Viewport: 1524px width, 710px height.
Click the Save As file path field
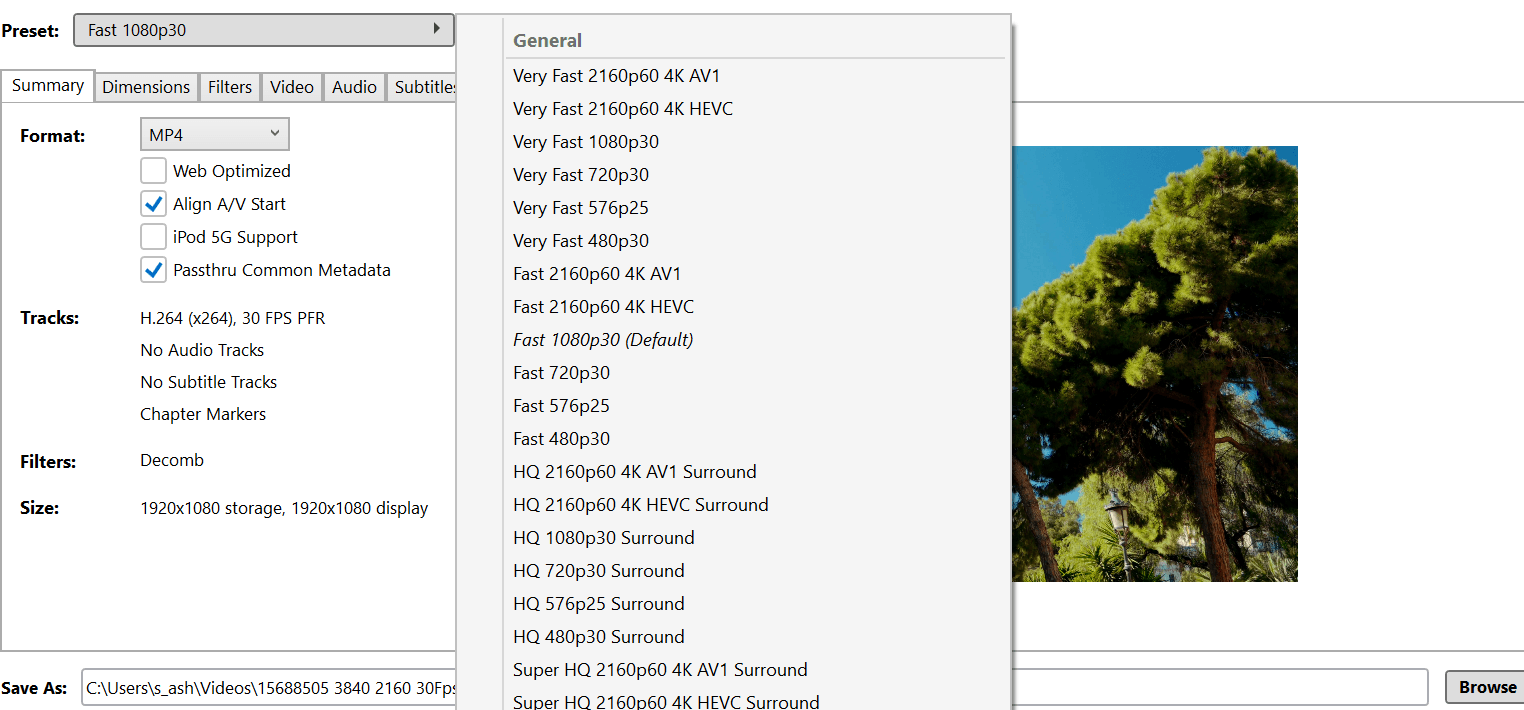(x=754, y=687)
